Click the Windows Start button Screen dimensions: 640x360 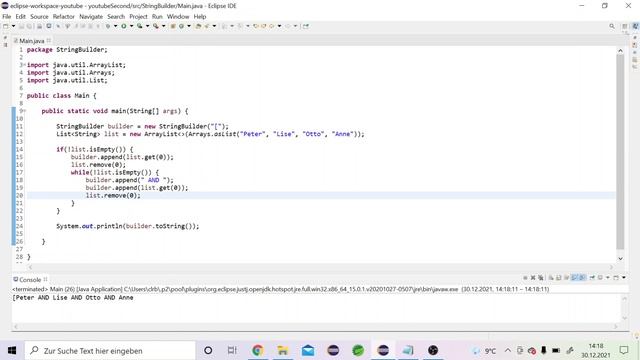(12, 350)
